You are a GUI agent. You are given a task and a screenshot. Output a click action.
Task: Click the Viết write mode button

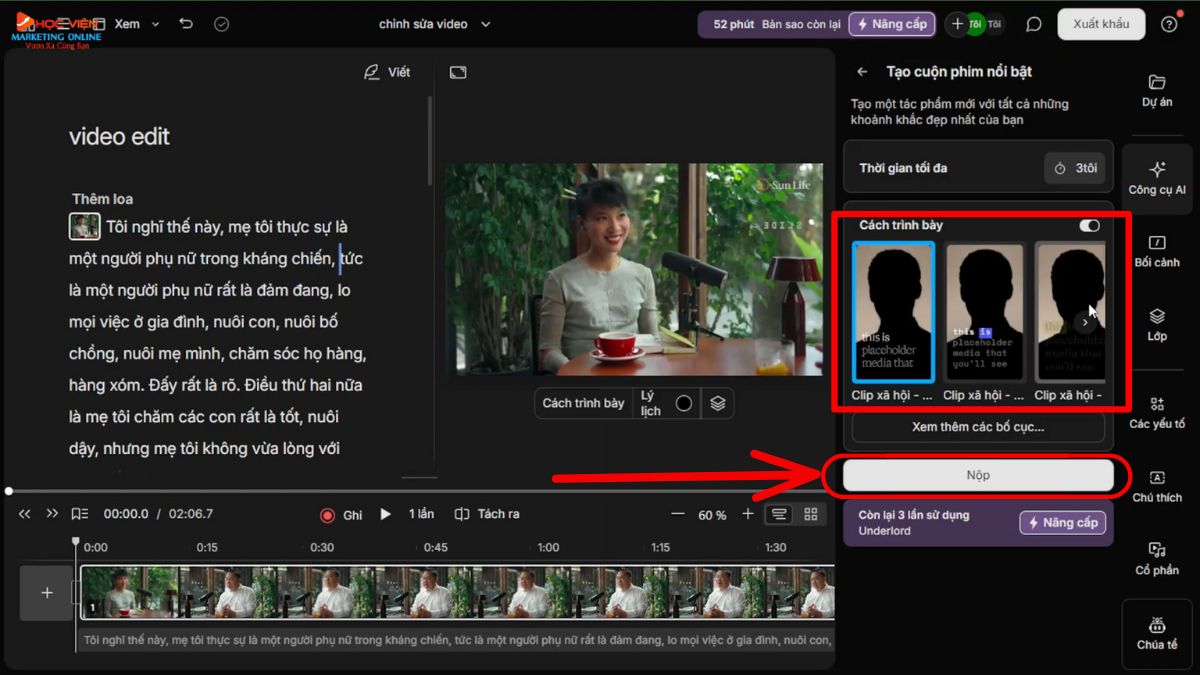387,72
